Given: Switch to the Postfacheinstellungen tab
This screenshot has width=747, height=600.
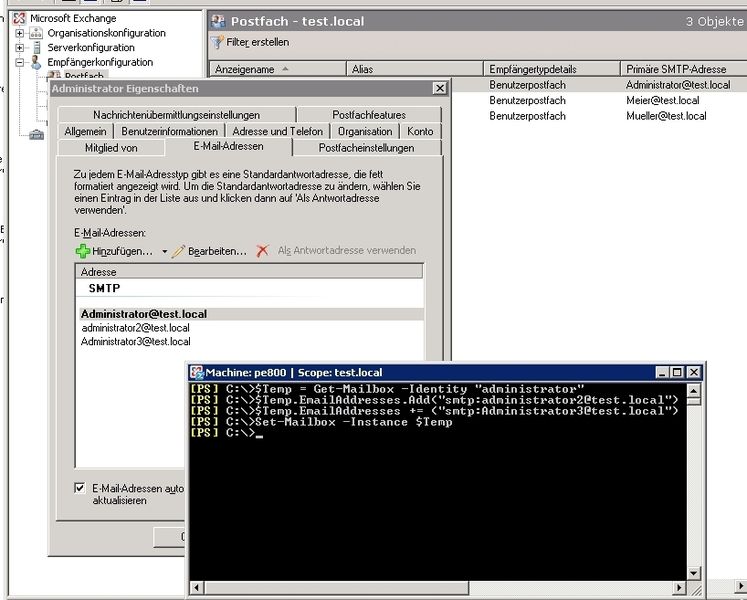Looking at the screenshot, I should (x=366, y=148).
